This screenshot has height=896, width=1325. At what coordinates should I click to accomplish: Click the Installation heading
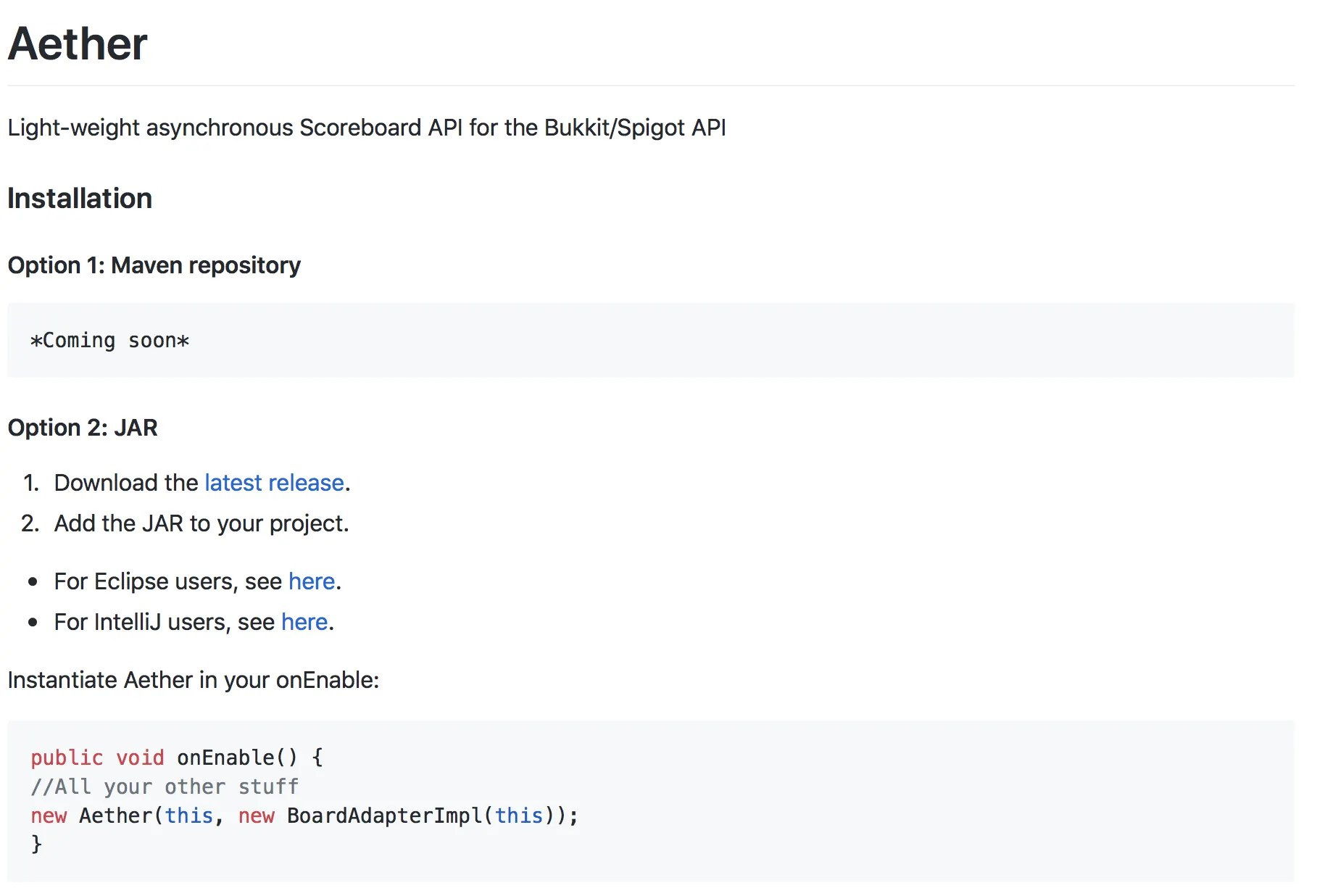point(80,199)
